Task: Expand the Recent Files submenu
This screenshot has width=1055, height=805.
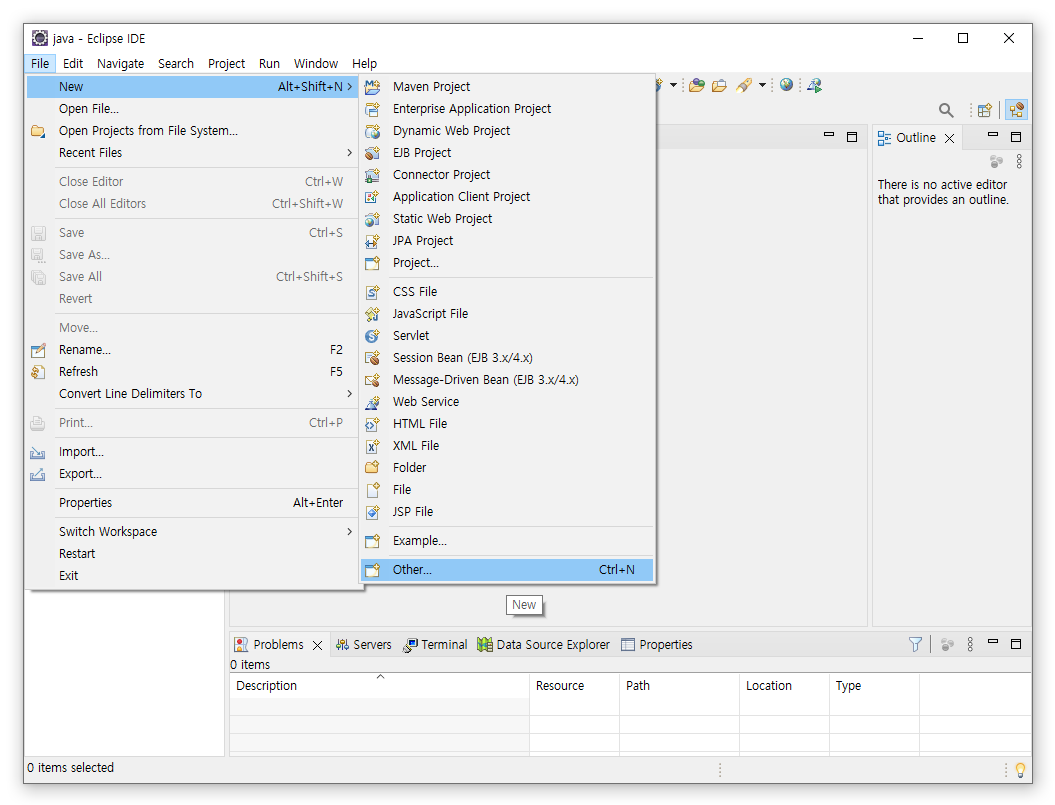Action: (x=349, y=153)
